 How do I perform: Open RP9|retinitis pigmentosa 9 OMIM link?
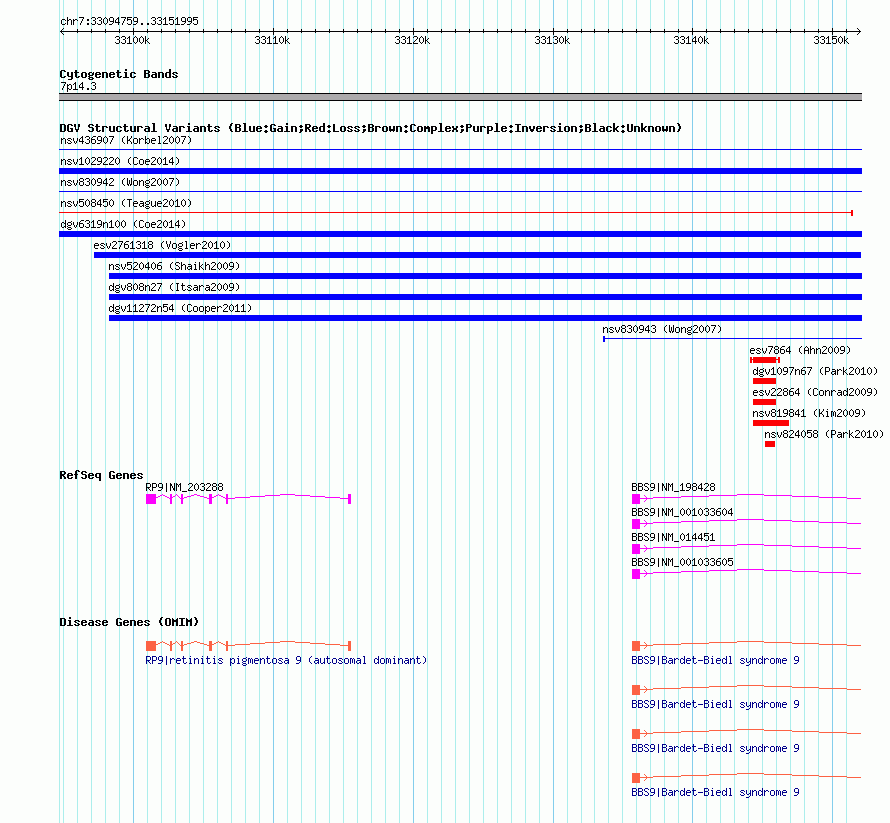286,660
